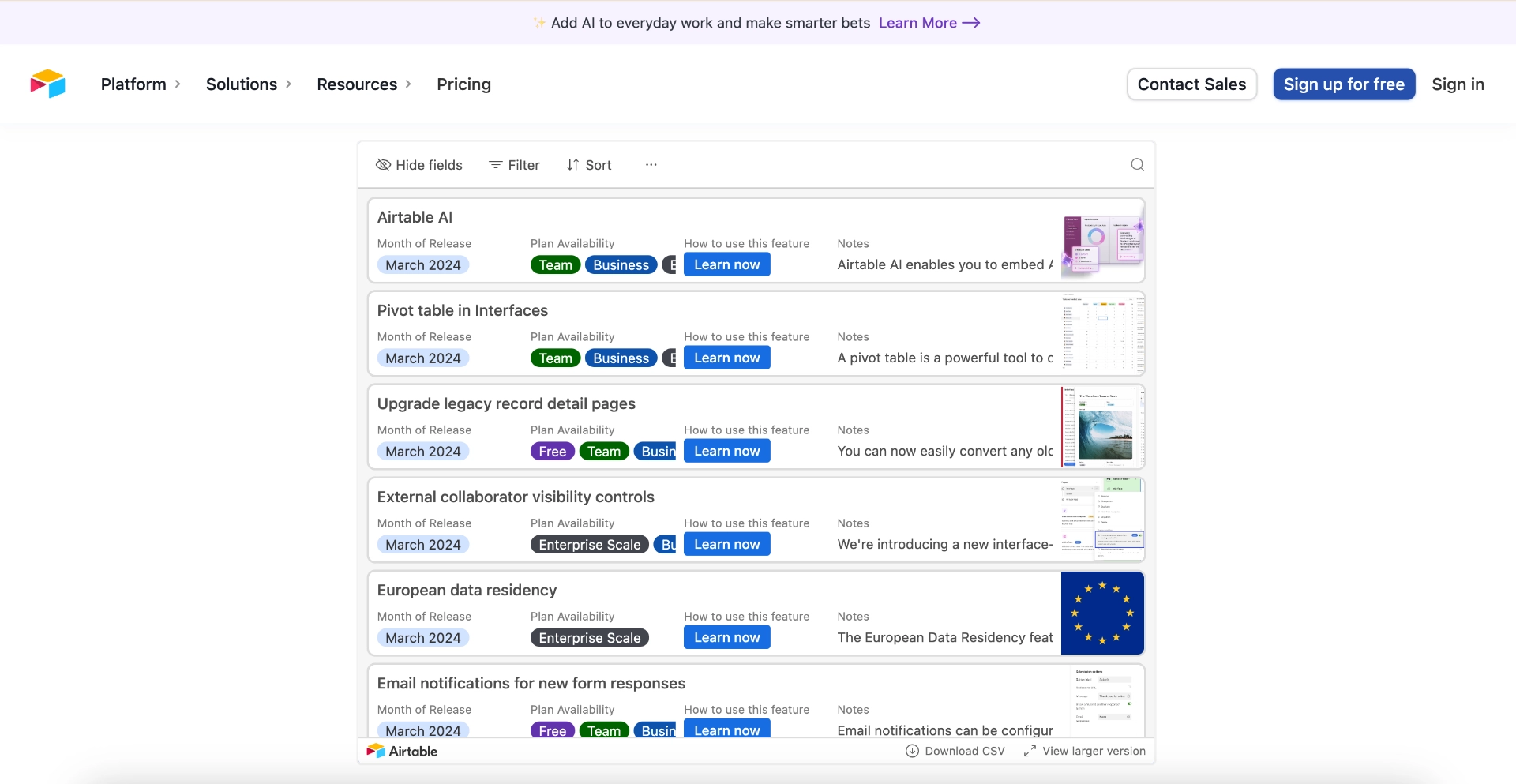Click the Pivot table in Interfaces preview image
Screen dimensions: 1516x784
(1102, 333)
